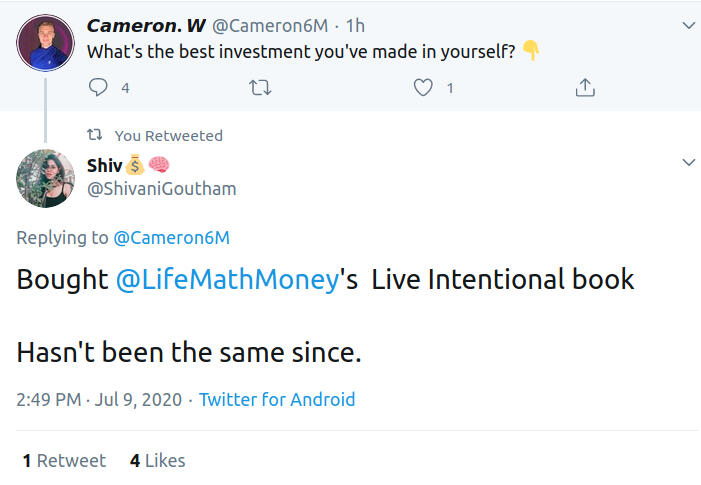The width and height of the screenshot is (701, 485).
Task: Expand Shiv's tweet options chevron
Action: pos(687,162)
